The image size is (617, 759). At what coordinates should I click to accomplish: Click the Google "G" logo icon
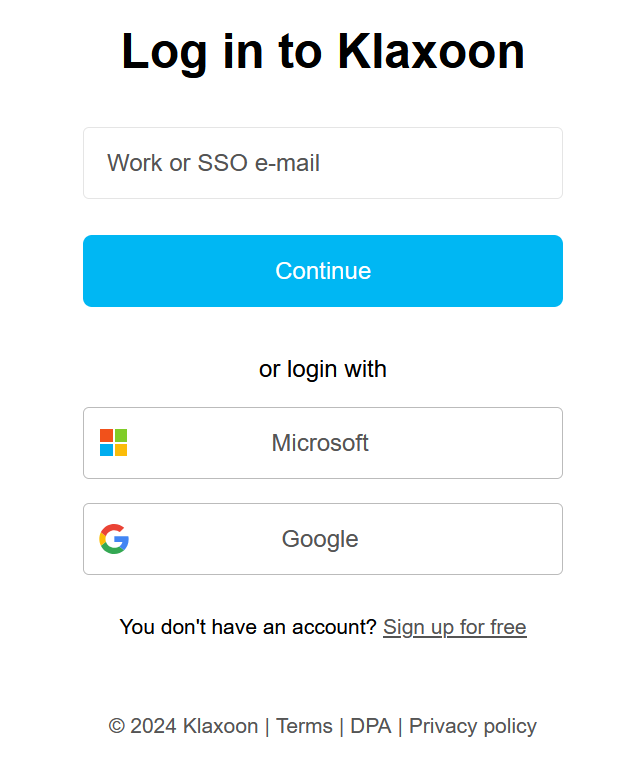(114, 539)
